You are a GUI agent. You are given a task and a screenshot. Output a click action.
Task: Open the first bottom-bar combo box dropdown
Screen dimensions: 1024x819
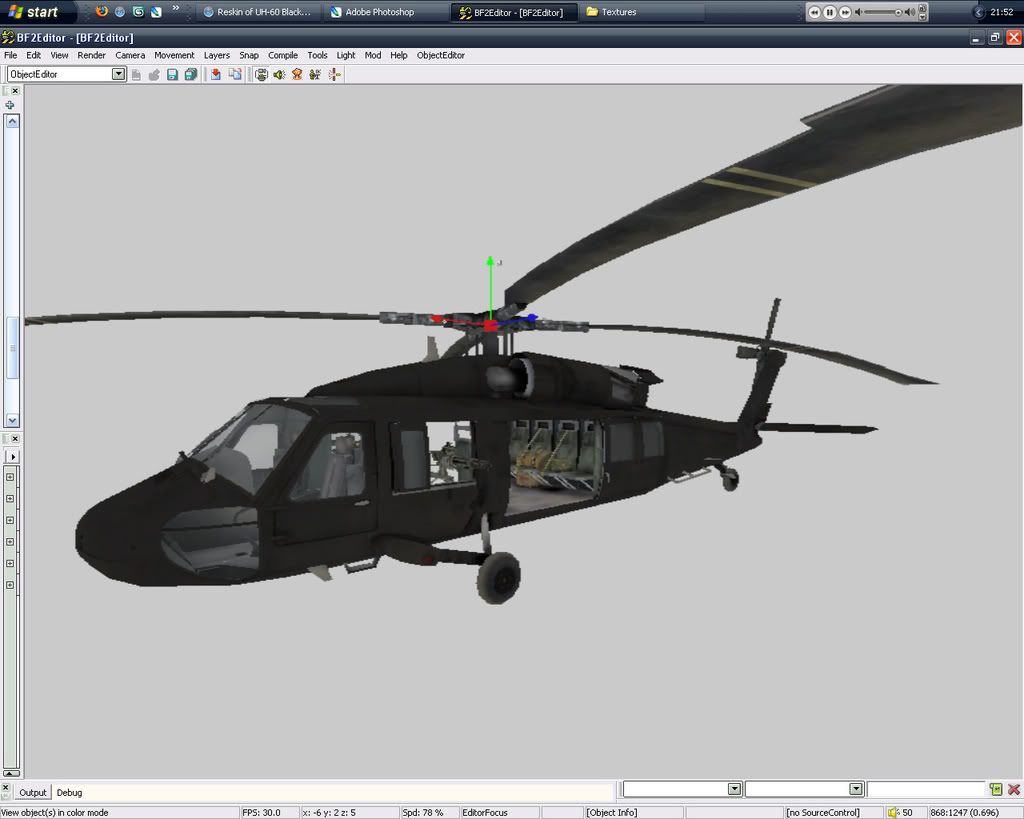(734, 789)
